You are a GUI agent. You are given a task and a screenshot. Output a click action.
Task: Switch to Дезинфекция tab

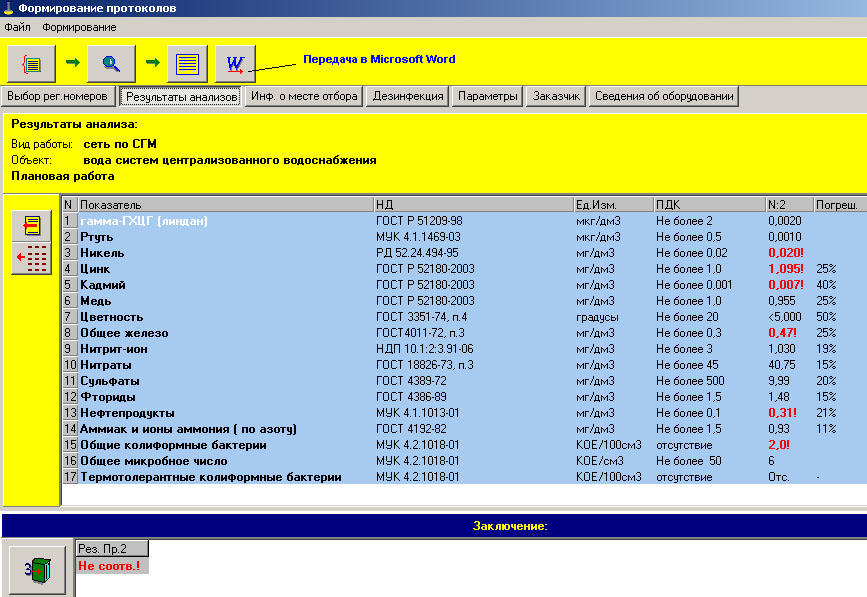(x=408, y=96)
